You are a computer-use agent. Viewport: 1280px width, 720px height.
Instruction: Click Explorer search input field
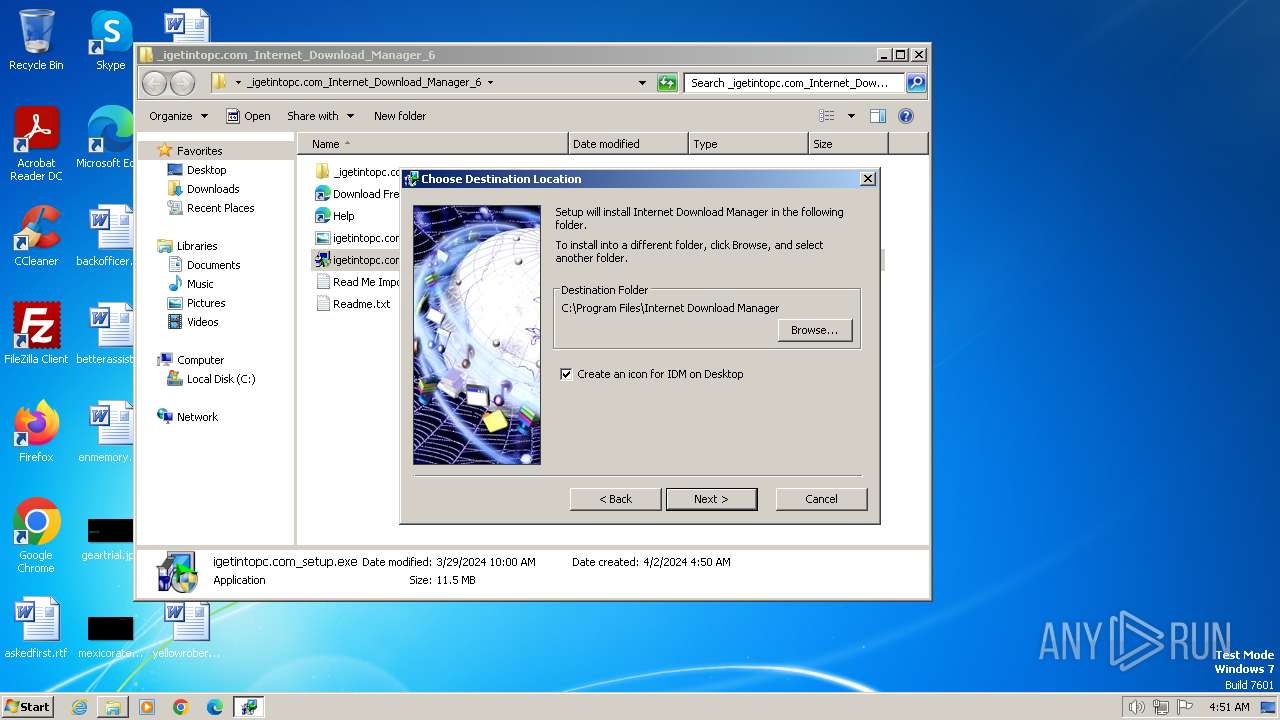pyautogui.click(x=795, y=83)
